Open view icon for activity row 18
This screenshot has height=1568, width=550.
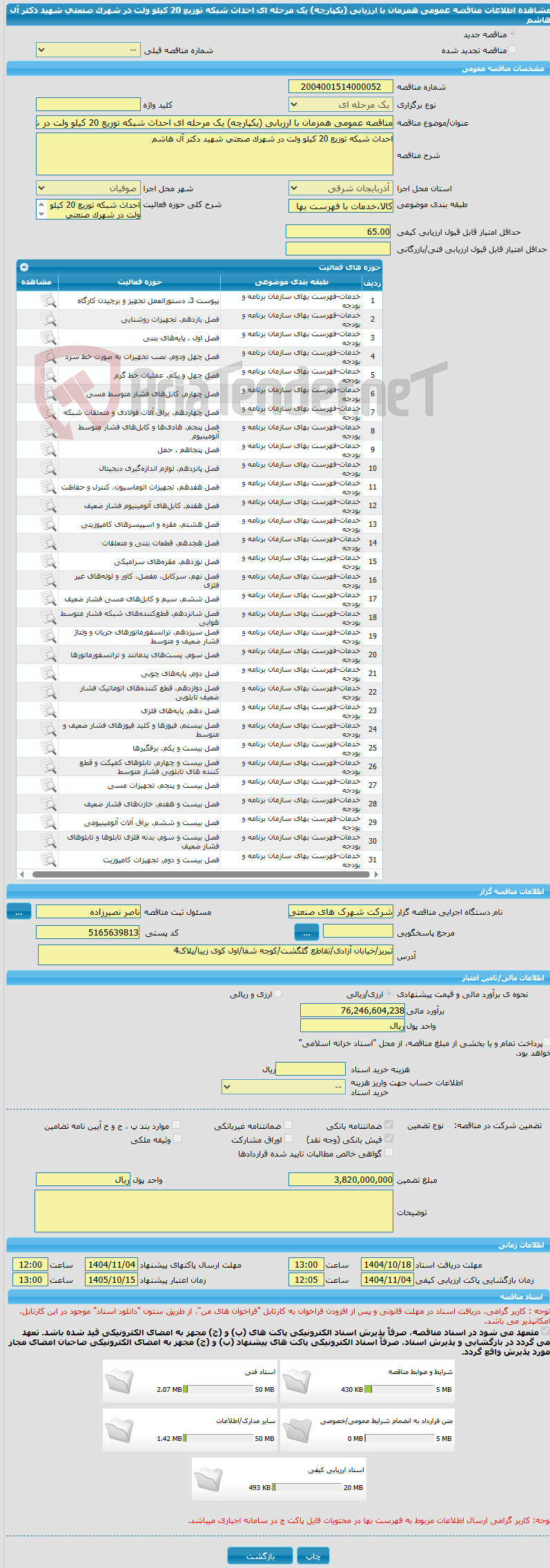[48, 617]
